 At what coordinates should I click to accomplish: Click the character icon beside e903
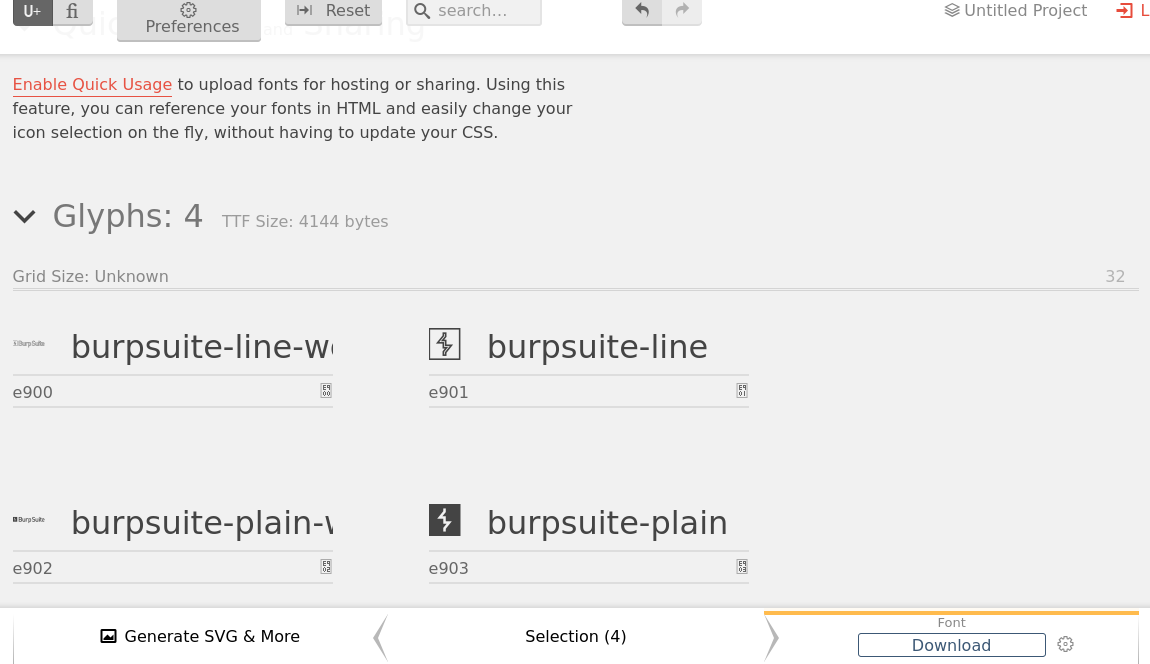(742, 566)
